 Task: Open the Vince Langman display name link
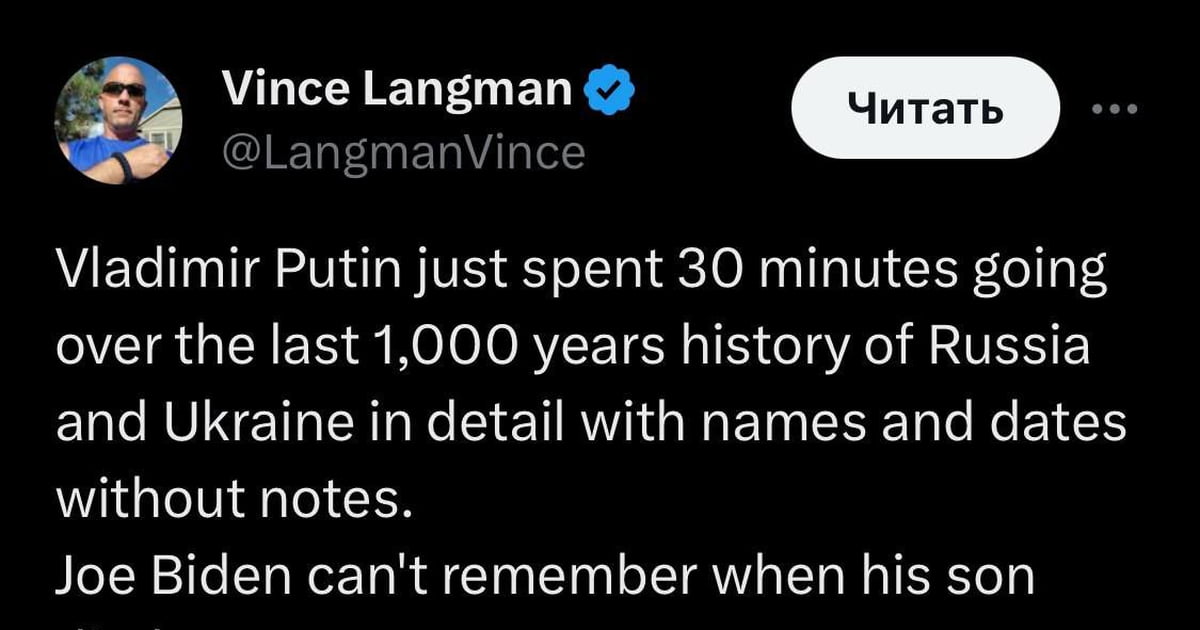click(397, 91)
